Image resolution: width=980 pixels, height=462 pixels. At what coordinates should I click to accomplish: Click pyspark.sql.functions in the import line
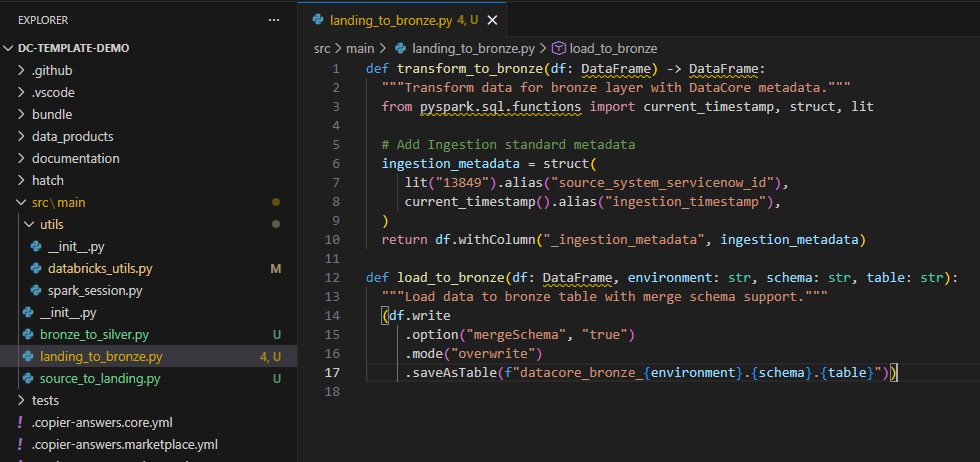pyautogui.click(x=501, y=106)
